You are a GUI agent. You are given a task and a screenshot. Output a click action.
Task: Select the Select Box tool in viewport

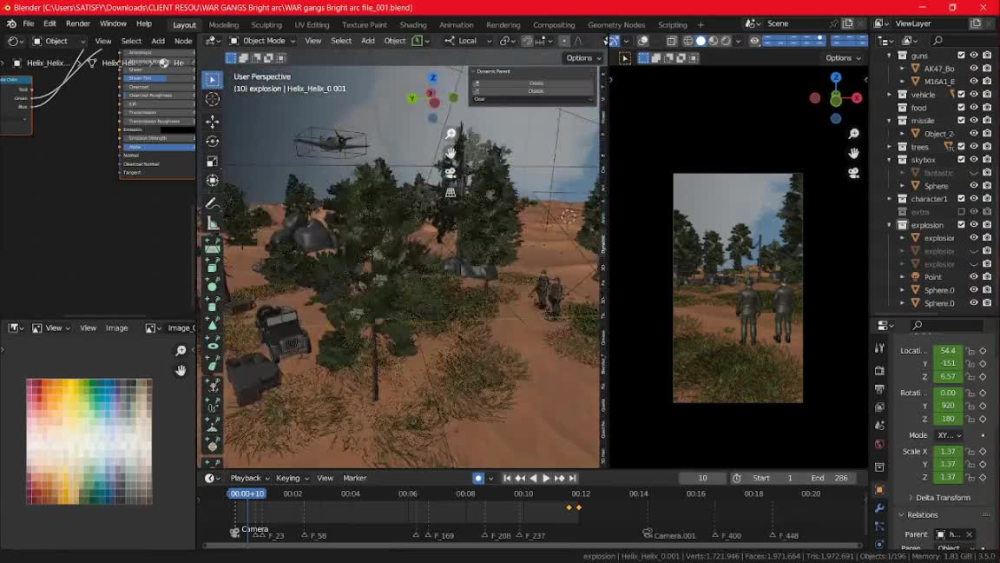click(x=212, y=80)
